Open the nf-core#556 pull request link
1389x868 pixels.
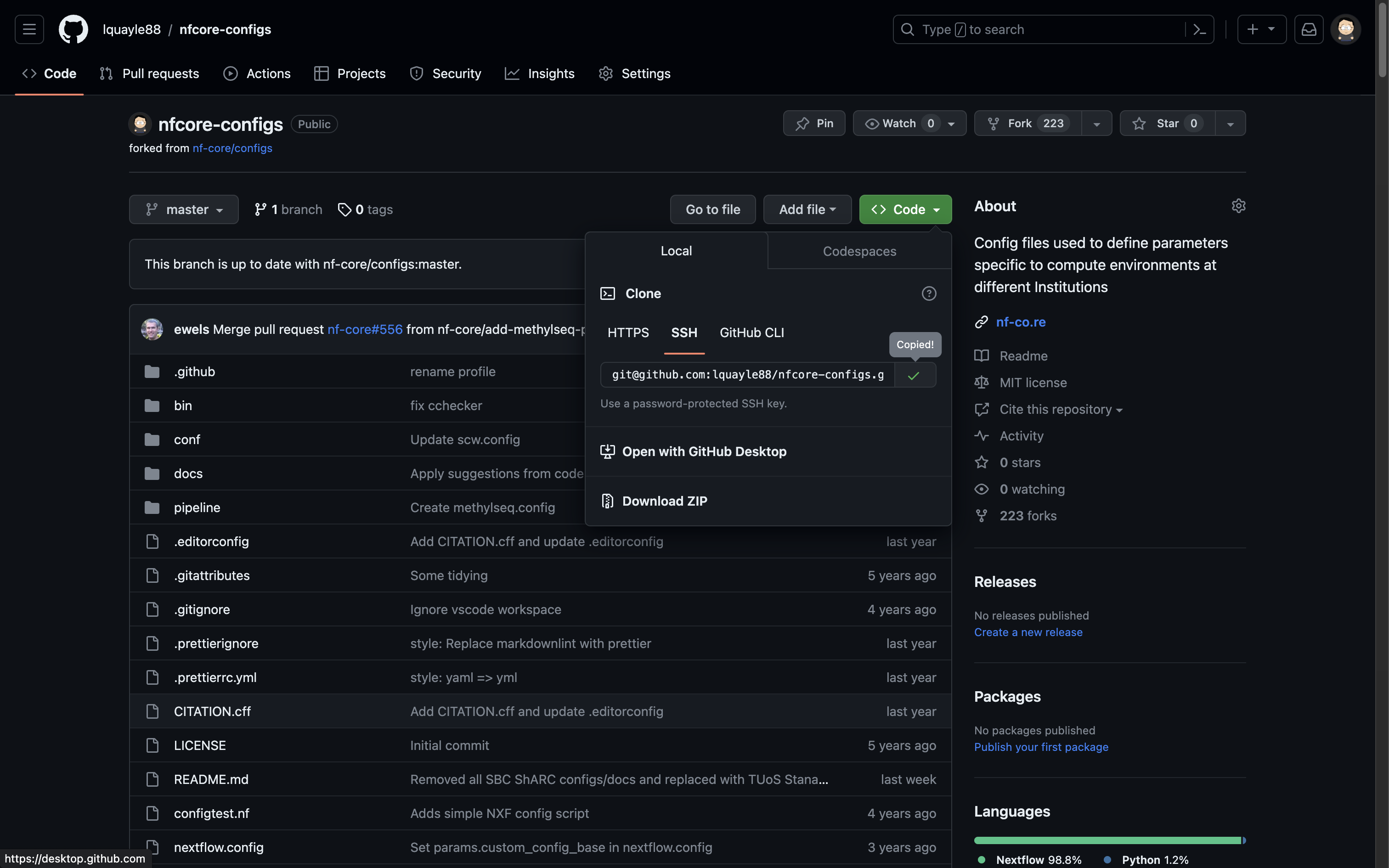coord(365,330)
